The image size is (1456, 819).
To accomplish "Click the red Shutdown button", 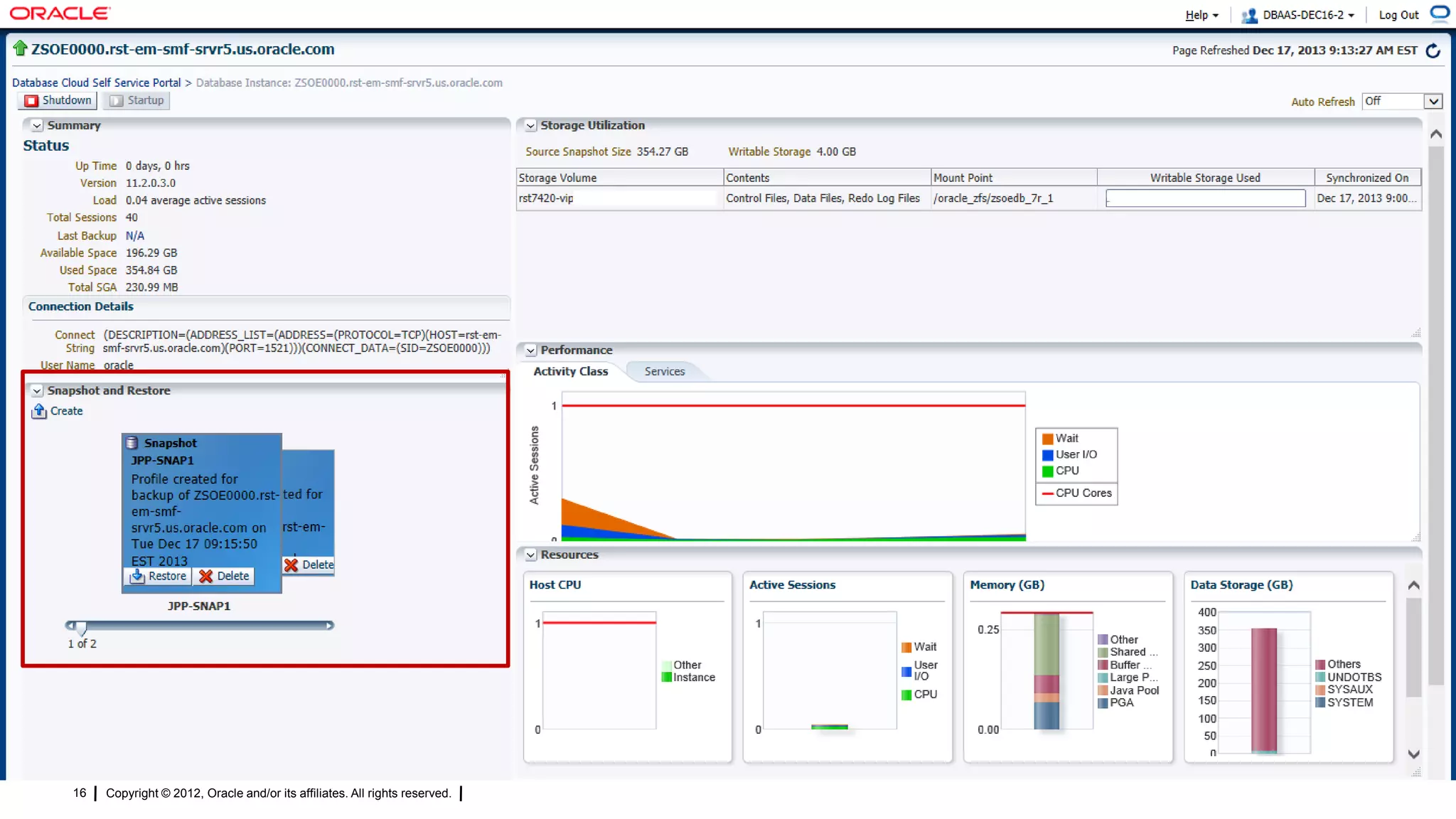I will coord(58,100).
